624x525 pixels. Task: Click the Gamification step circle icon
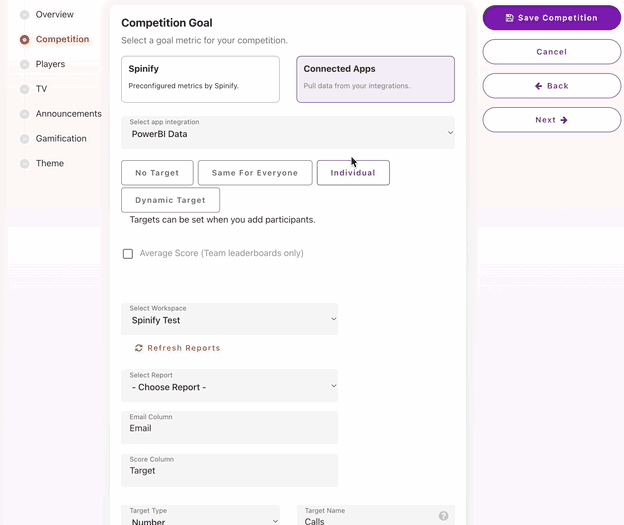pyautogui.click(x=25, y=139)
